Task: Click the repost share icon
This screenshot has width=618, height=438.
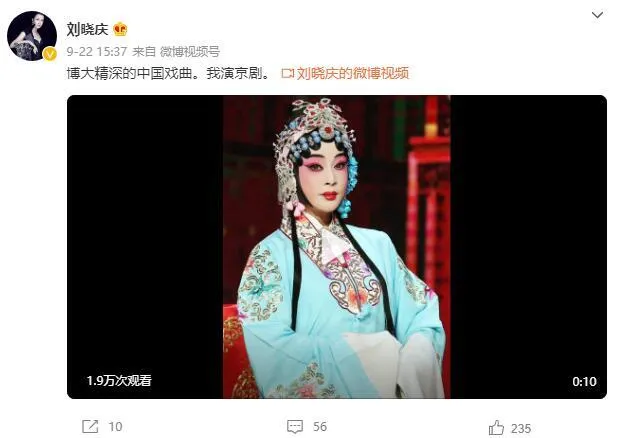Action: click(x=90, y=427)
